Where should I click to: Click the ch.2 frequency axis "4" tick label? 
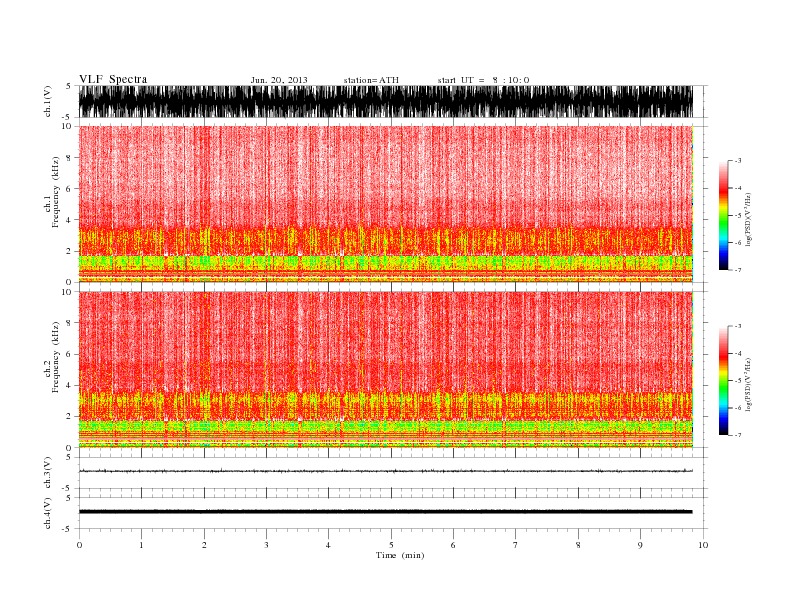[69, 386]
